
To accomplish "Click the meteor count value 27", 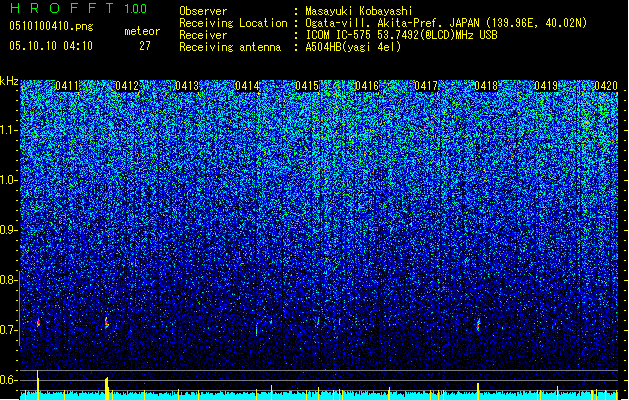I will tap(145, 46).
